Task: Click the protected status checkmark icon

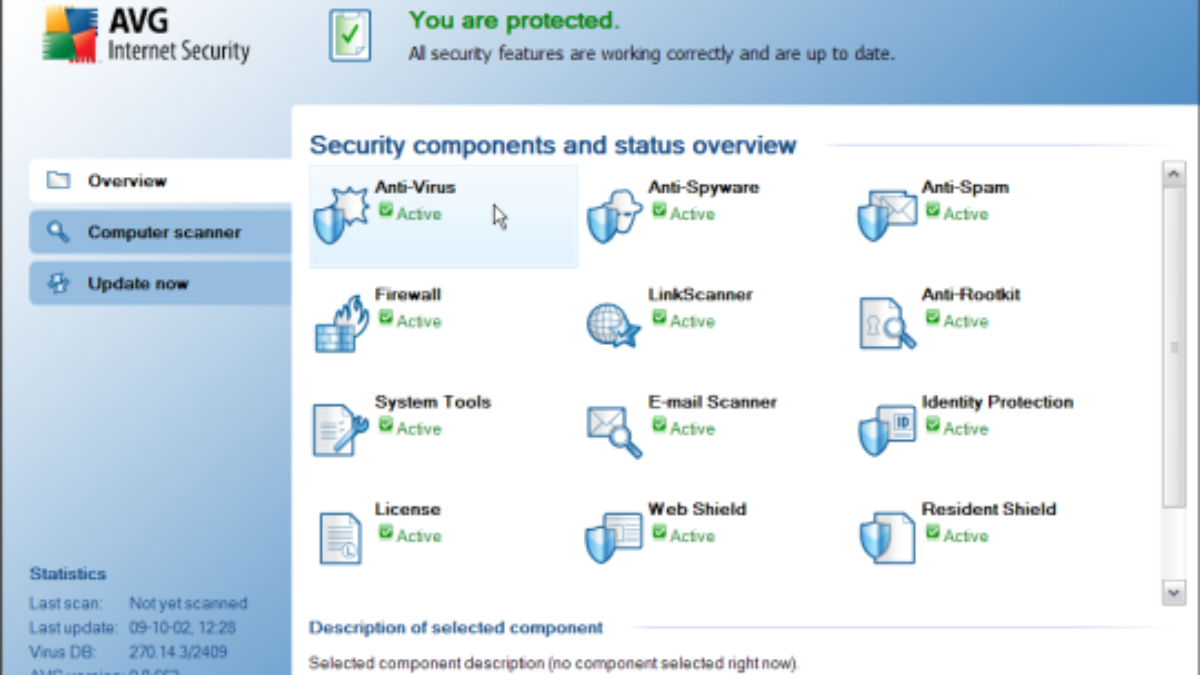Action: click(x=350, y=37)
